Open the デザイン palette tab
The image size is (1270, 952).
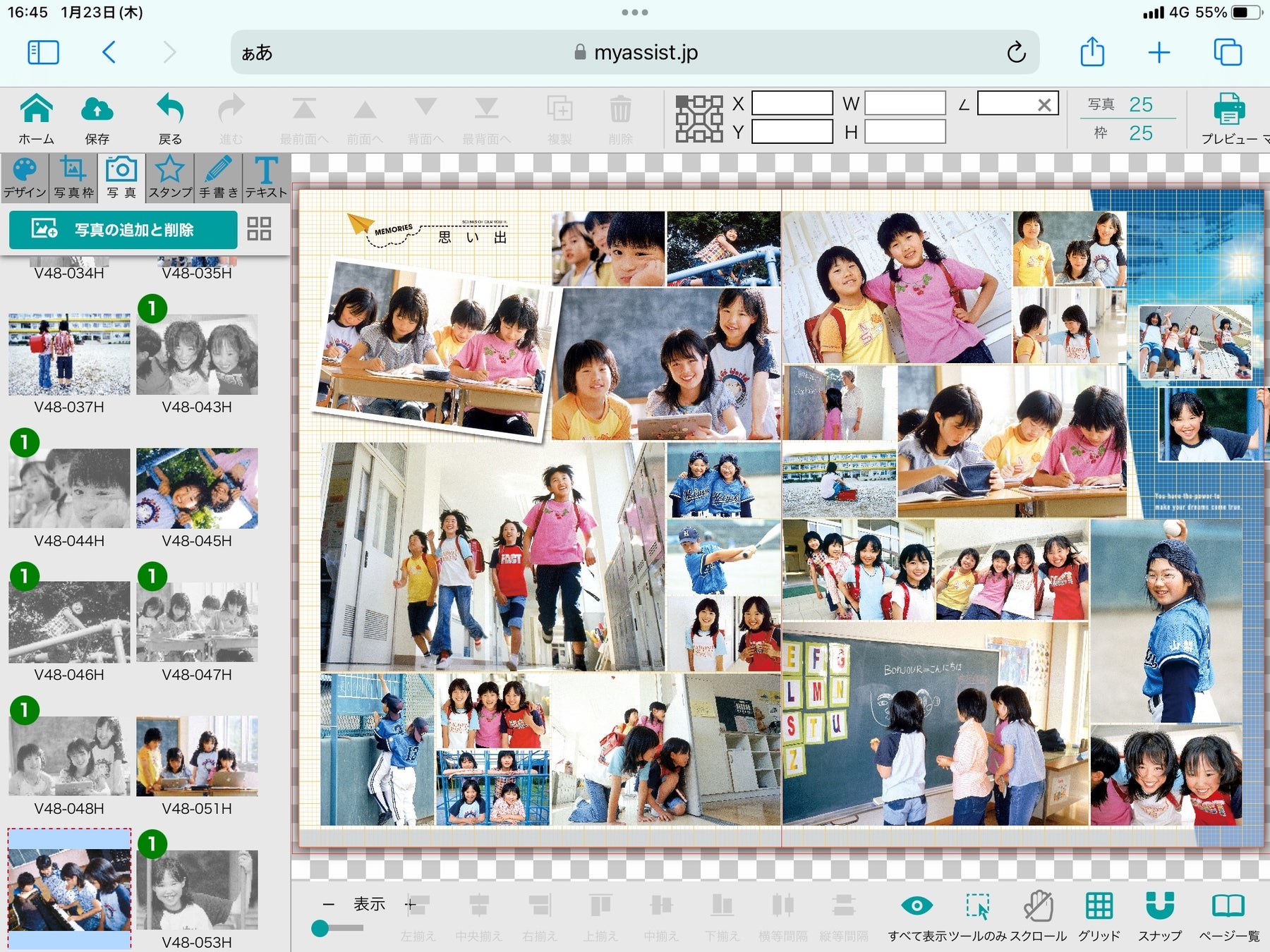pos(25,178)
